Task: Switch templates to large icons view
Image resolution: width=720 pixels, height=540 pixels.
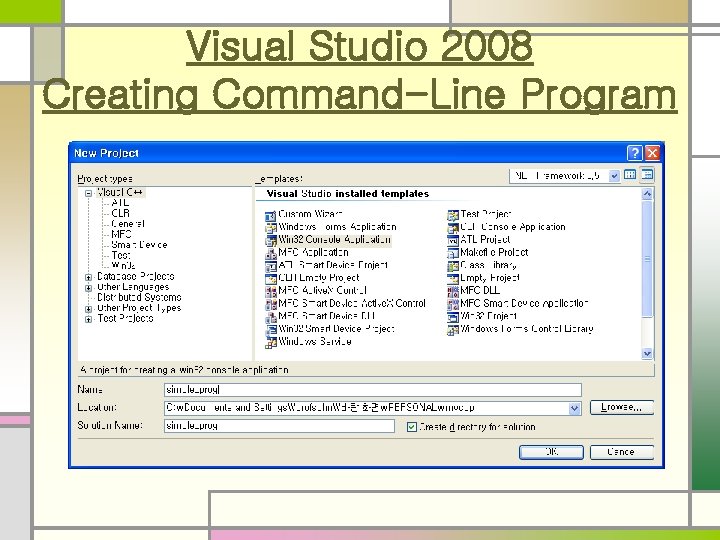Action: coord(630,175)
